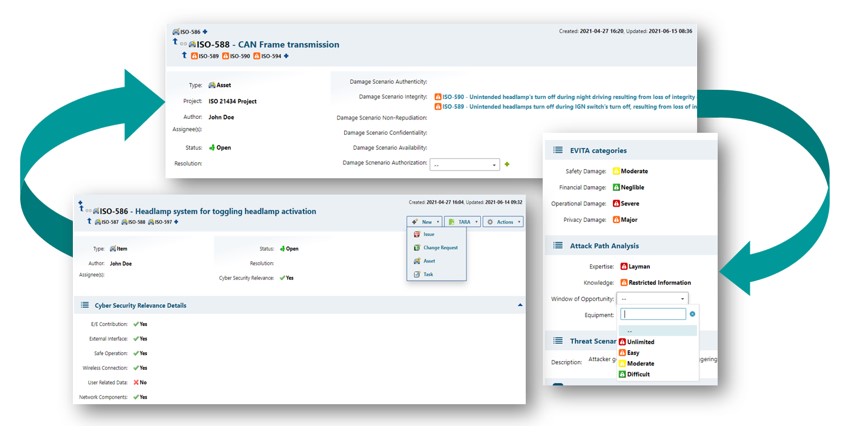This screenshot has width=862, height=441.
Task: Choose Issue from the New menu
Action: (436, 234)
